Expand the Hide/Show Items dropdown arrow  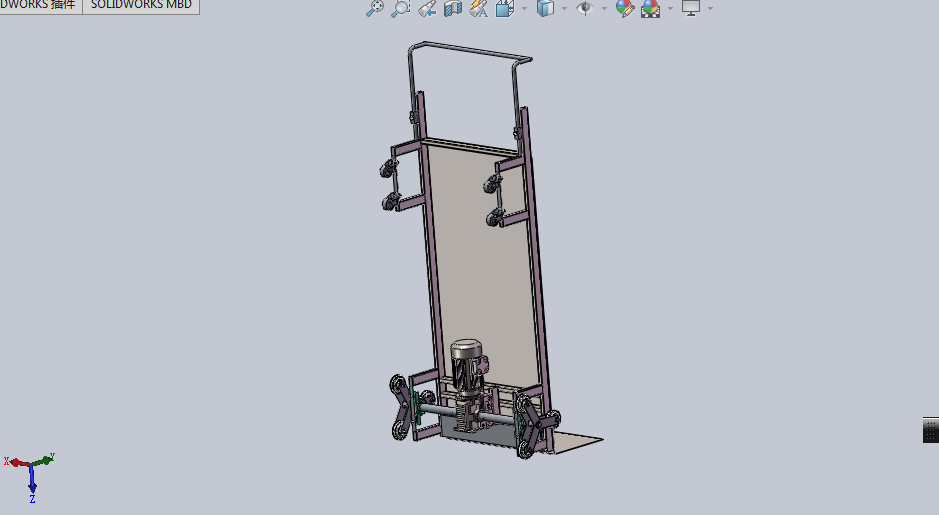604,8
